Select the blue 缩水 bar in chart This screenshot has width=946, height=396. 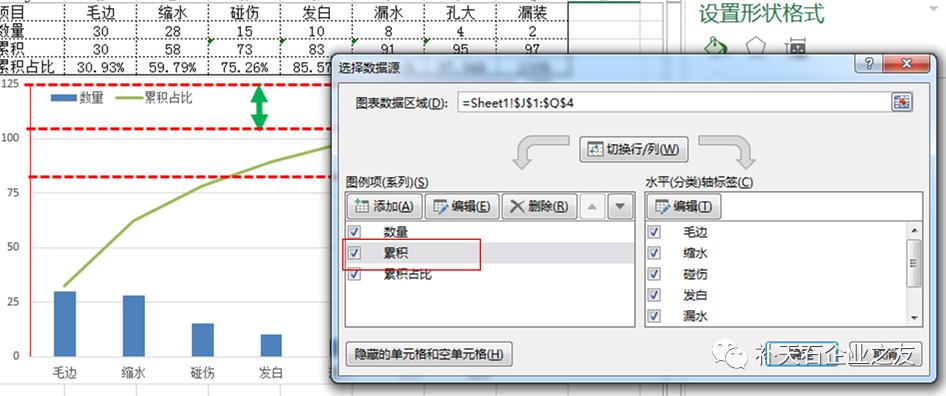tap(134, 326)
